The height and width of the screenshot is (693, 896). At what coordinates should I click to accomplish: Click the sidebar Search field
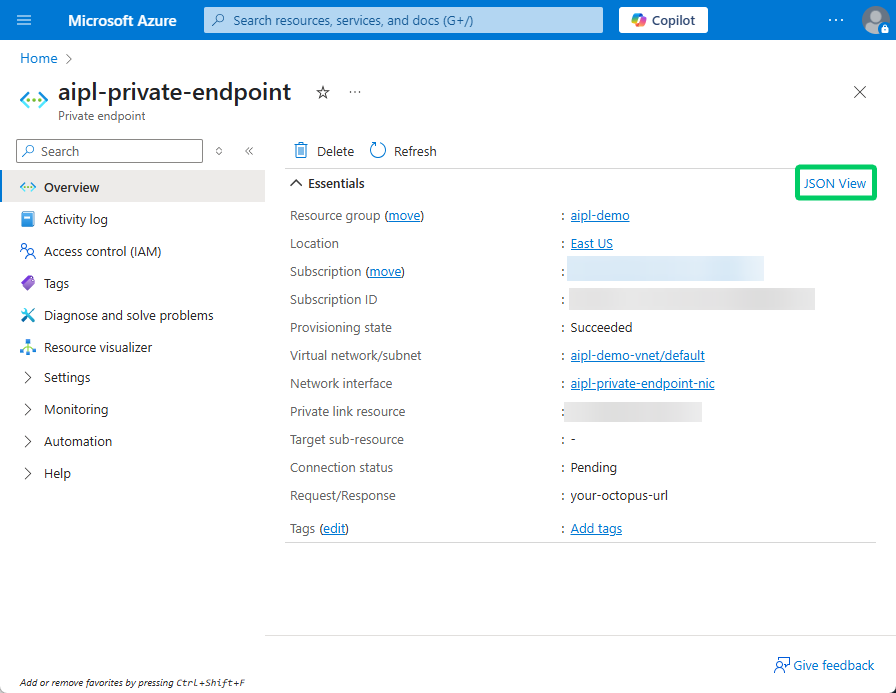pos(110,151)
